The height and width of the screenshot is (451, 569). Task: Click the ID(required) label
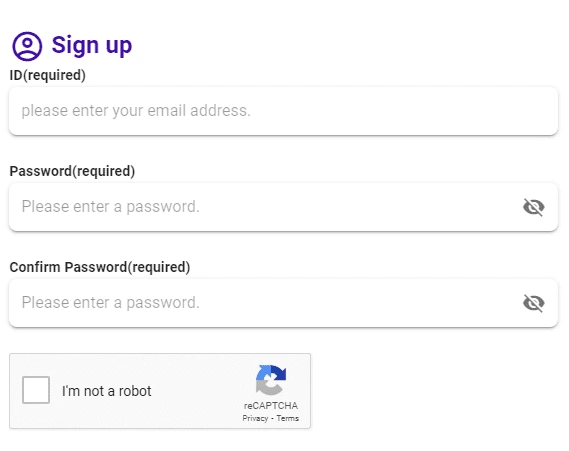(x=48, y=75)
